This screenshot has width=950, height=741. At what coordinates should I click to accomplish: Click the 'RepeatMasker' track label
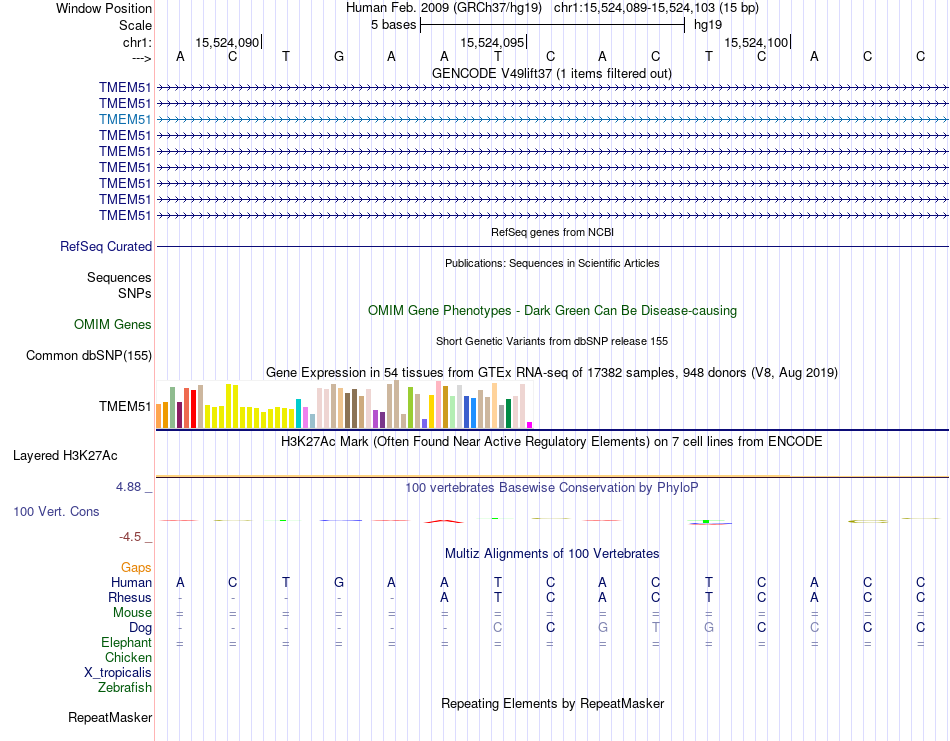[110, 717]
